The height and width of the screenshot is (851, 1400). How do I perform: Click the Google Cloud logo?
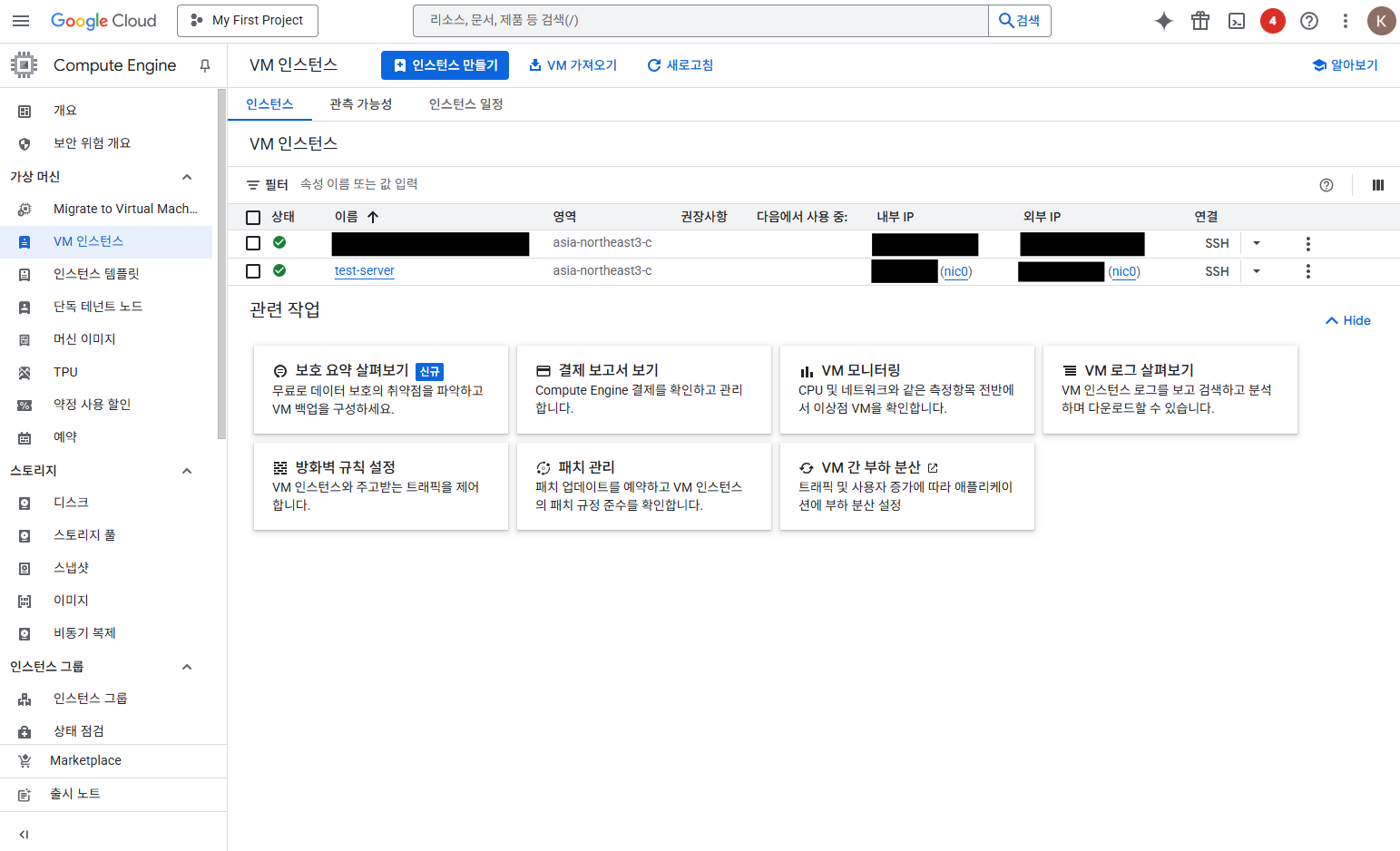[103, 21]
